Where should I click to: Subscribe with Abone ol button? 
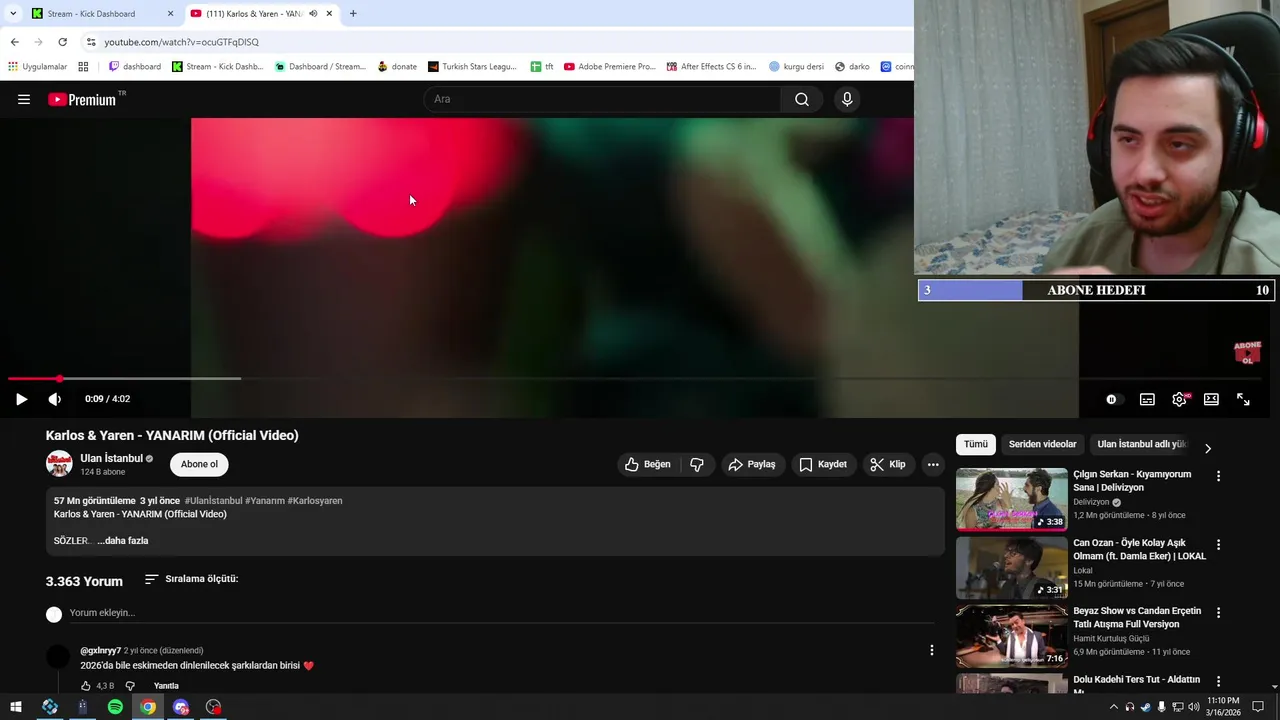(x=199, y=464)
